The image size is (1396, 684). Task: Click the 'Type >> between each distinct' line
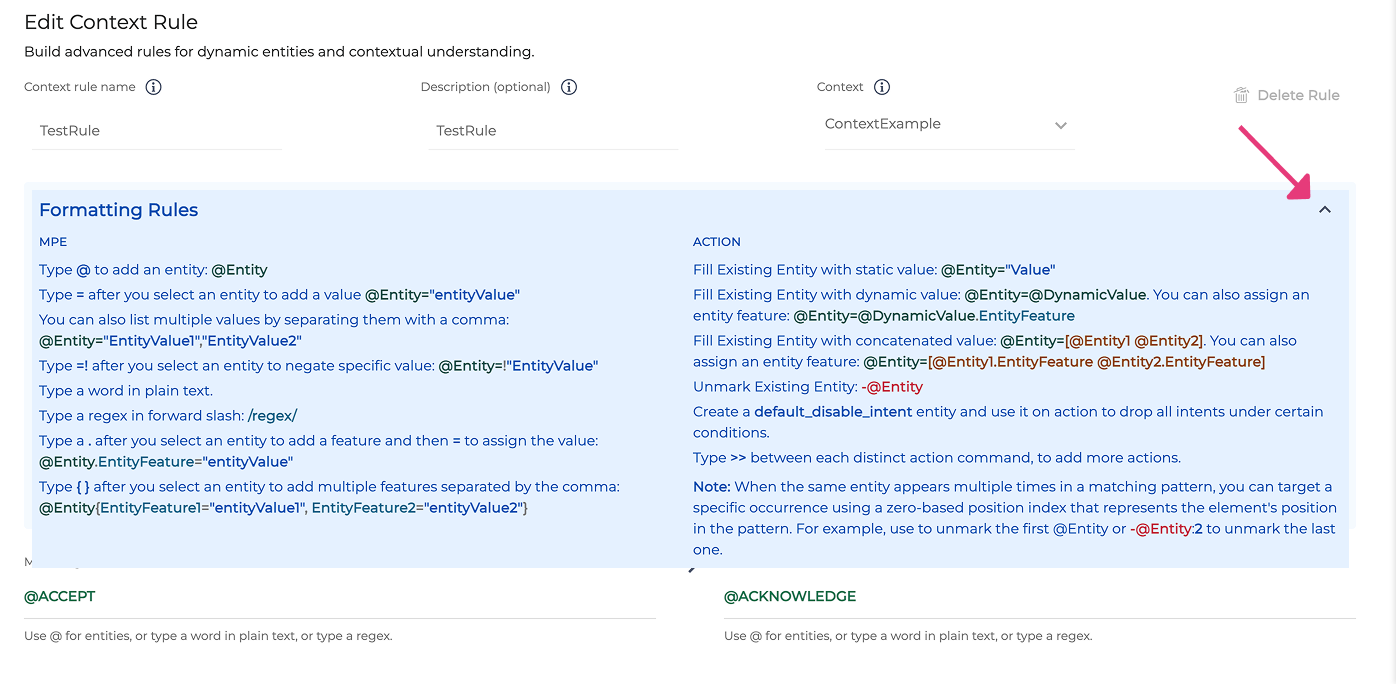pyautogui.click(x=937, y=458)
